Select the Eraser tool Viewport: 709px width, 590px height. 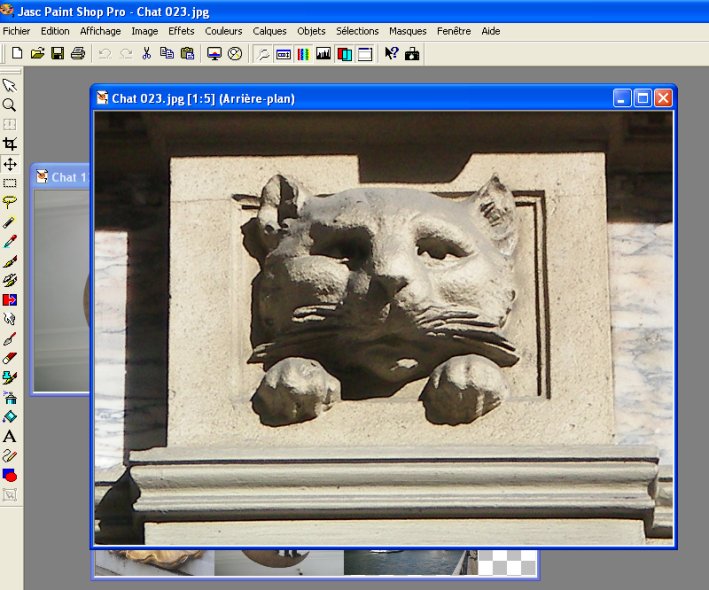click(9, 358)
